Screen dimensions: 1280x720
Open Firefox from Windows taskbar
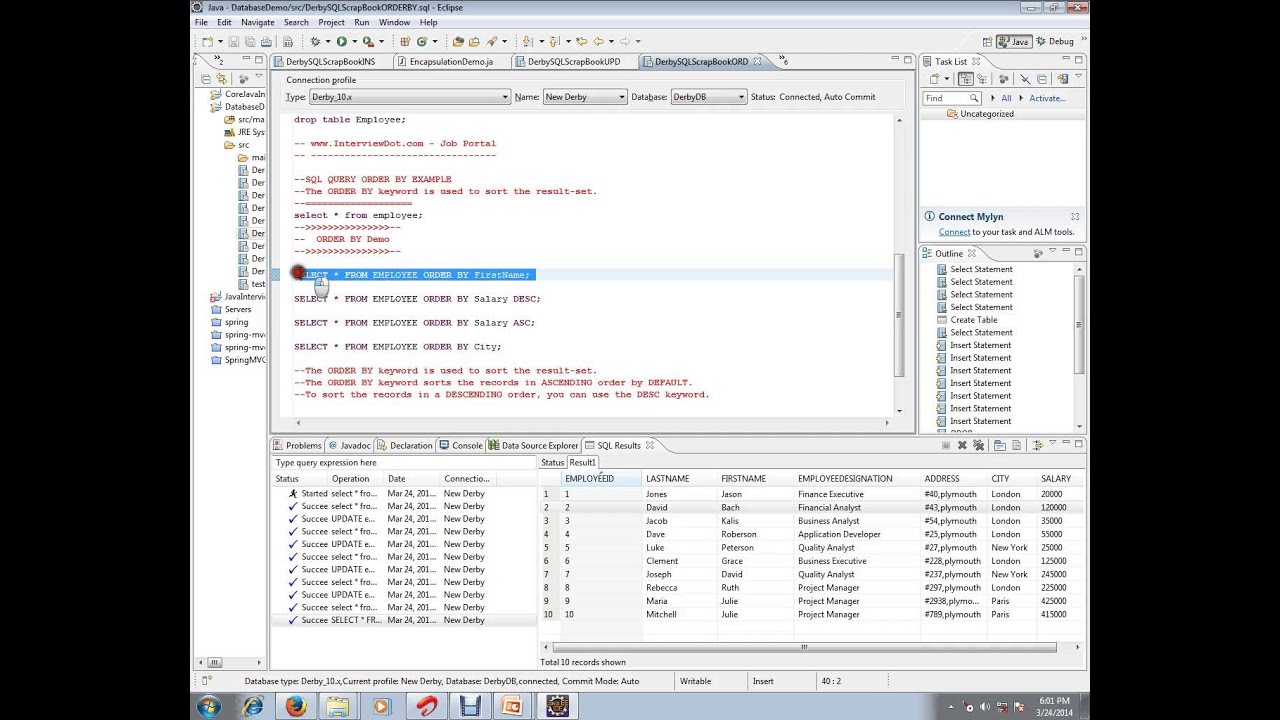coord(296,706)
